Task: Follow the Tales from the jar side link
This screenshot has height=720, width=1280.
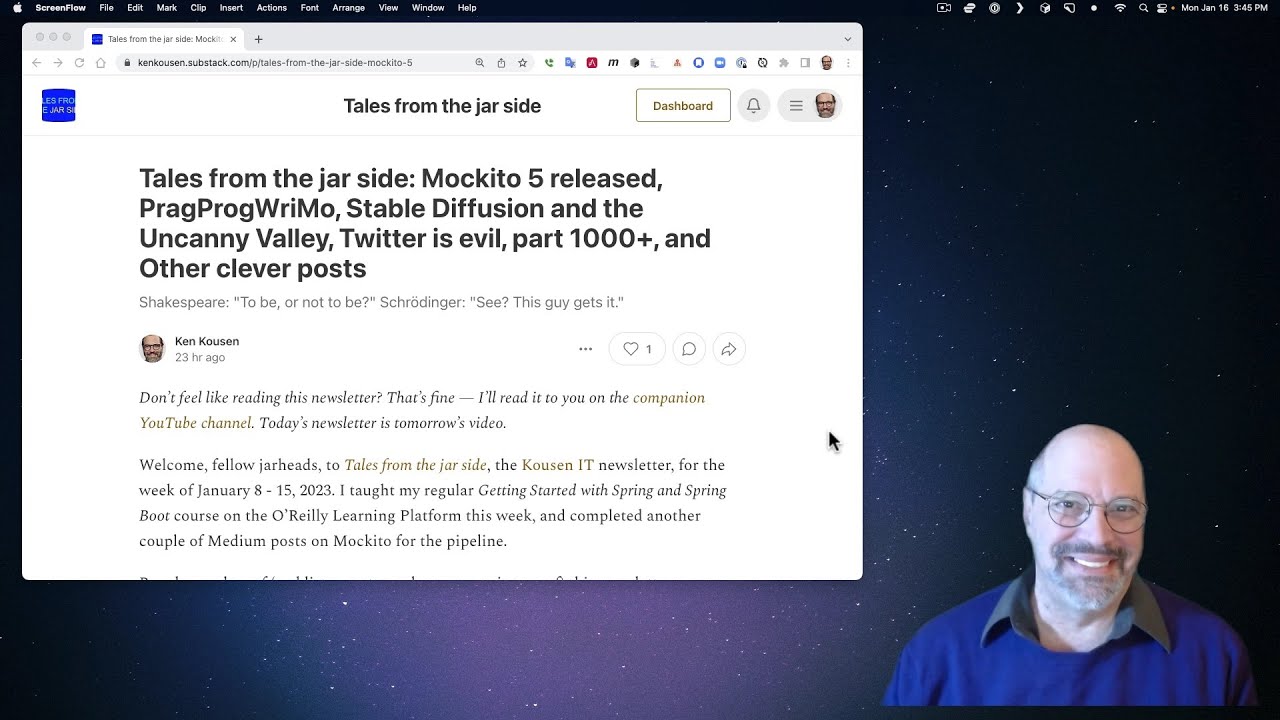Action: 415,465
